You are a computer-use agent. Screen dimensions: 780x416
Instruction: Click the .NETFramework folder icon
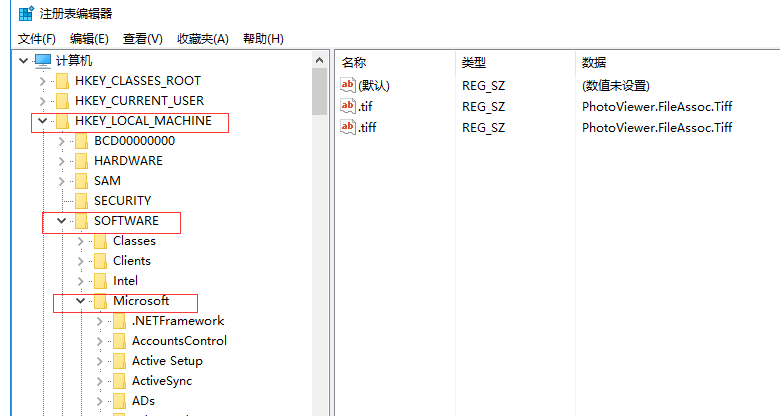(119, 321)
